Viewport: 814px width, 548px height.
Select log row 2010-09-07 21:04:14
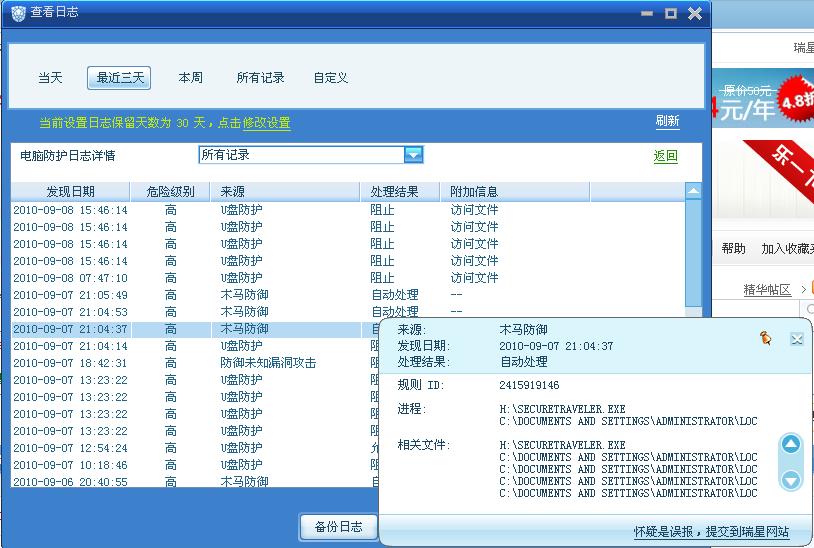pyautogui.click(x=195, y=346)
